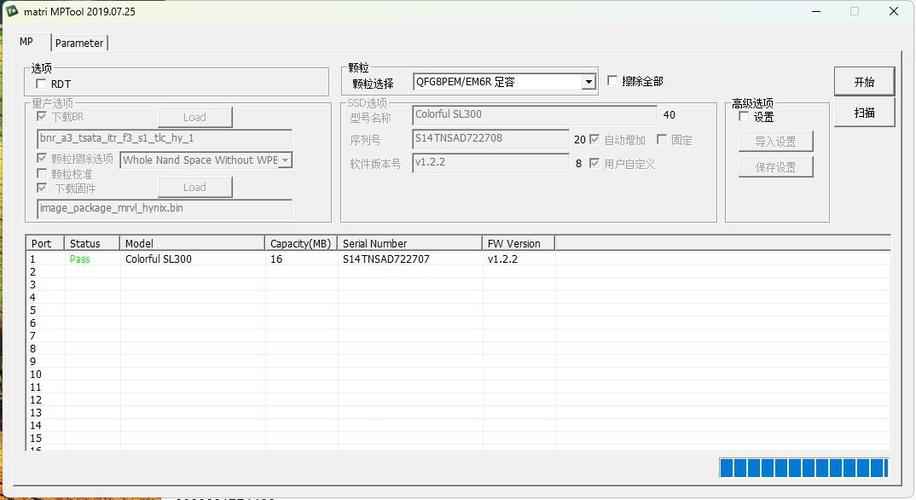Click the blue progress bar

pos(804,468)
